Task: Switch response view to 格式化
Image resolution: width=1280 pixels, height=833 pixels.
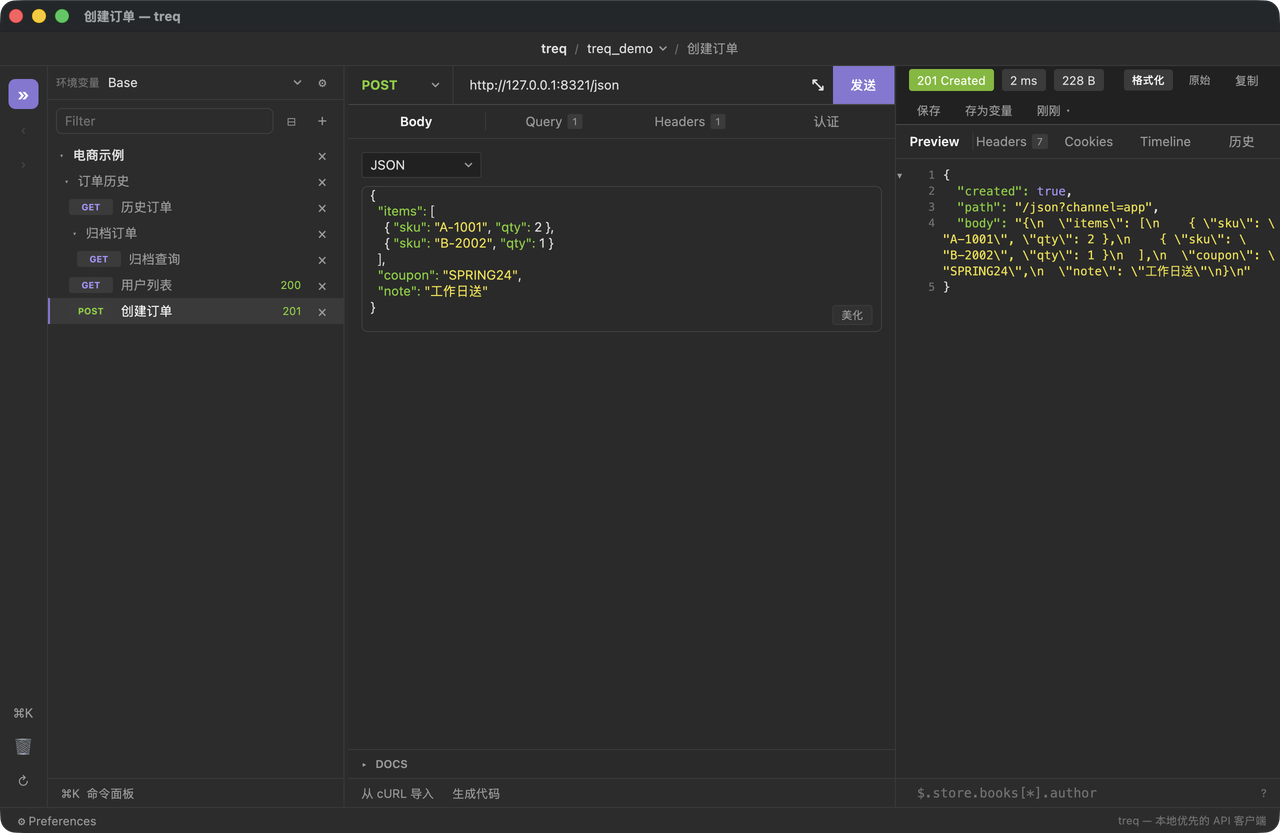Action: [x=1148, y=81]
